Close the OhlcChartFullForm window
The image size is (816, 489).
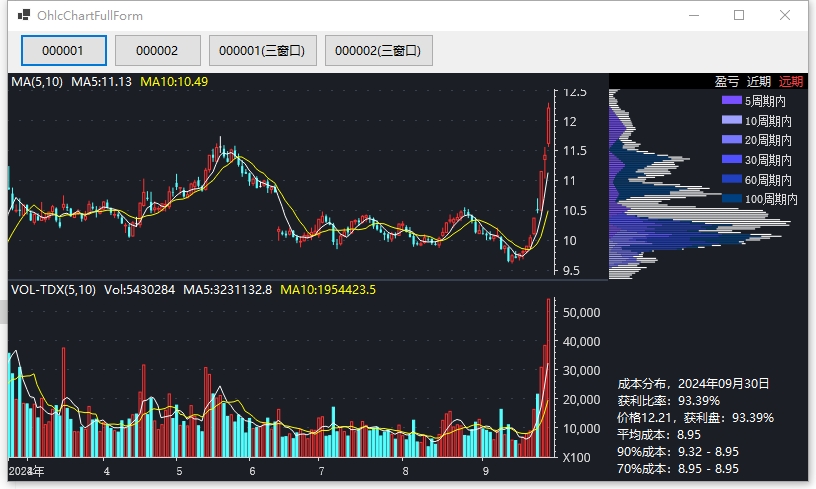pyautogui.click(x=785, y=16)
